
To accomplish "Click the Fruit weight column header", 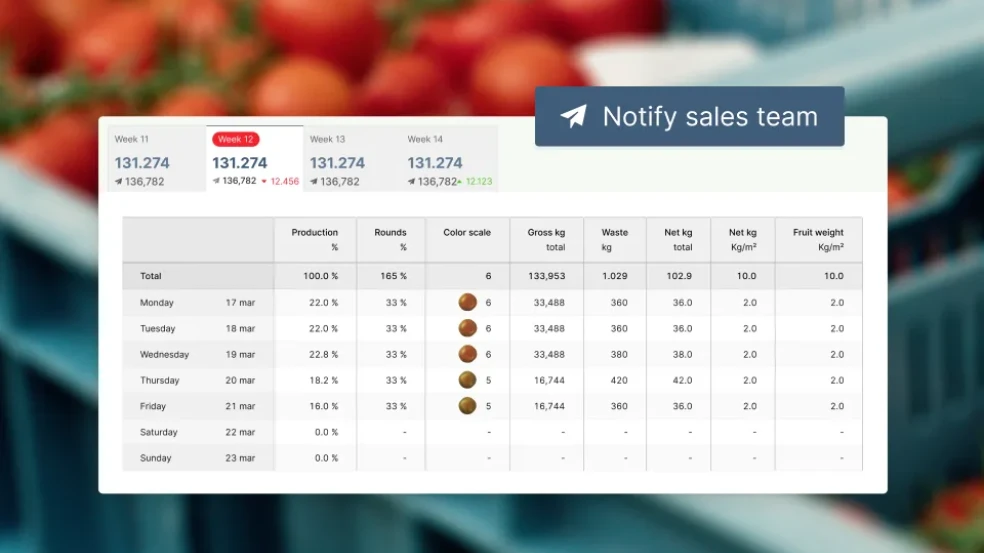I will click(x=818, y=240).
